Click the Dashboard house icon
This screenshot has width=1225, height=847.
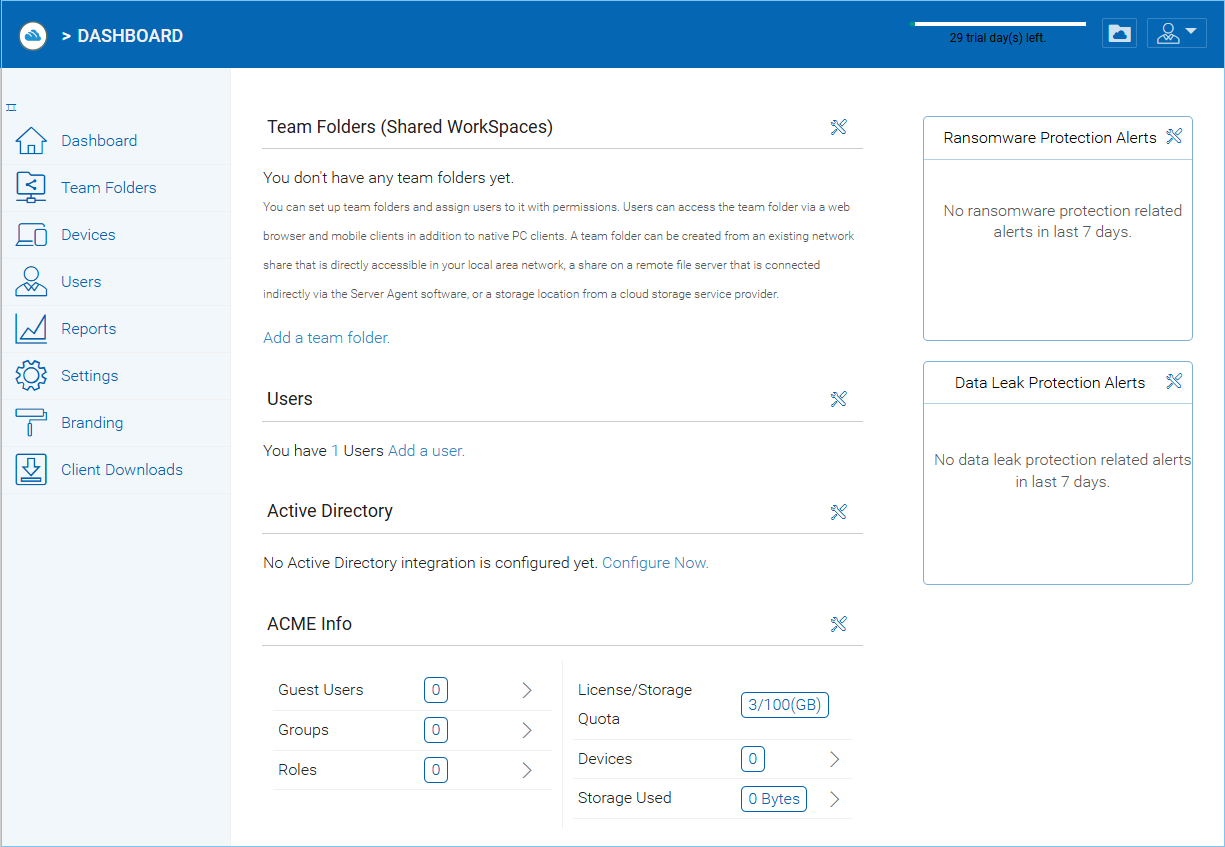[x=31, y=141]
